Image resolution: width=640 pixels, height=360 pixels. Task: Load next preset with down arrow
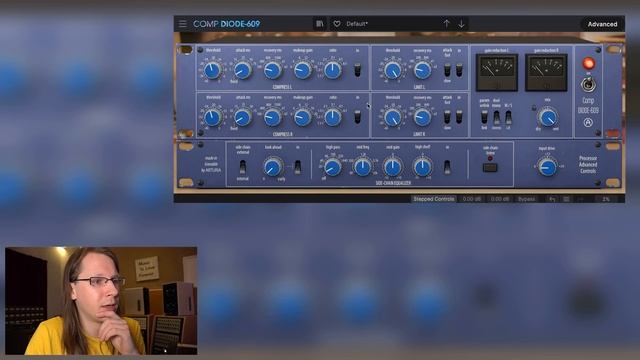[x=461, y=24]
